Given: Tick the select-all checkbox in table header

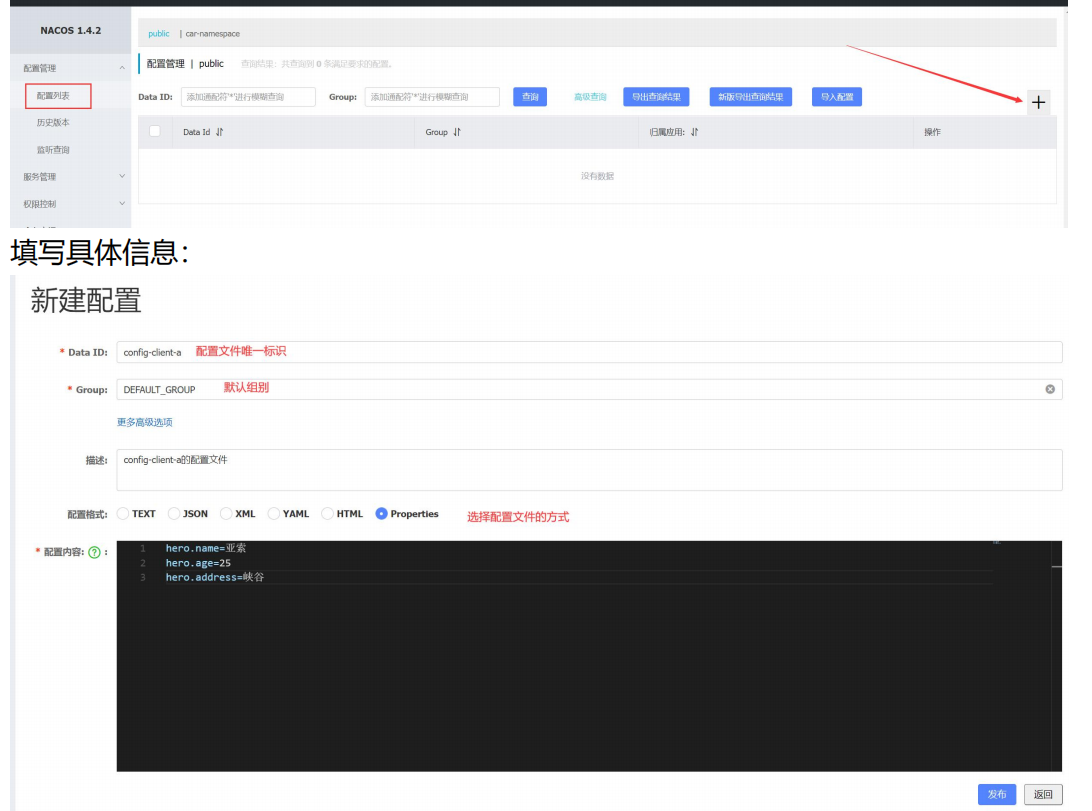Looking at the screenshot, I should pyautogui.click(x=155, y=131).
